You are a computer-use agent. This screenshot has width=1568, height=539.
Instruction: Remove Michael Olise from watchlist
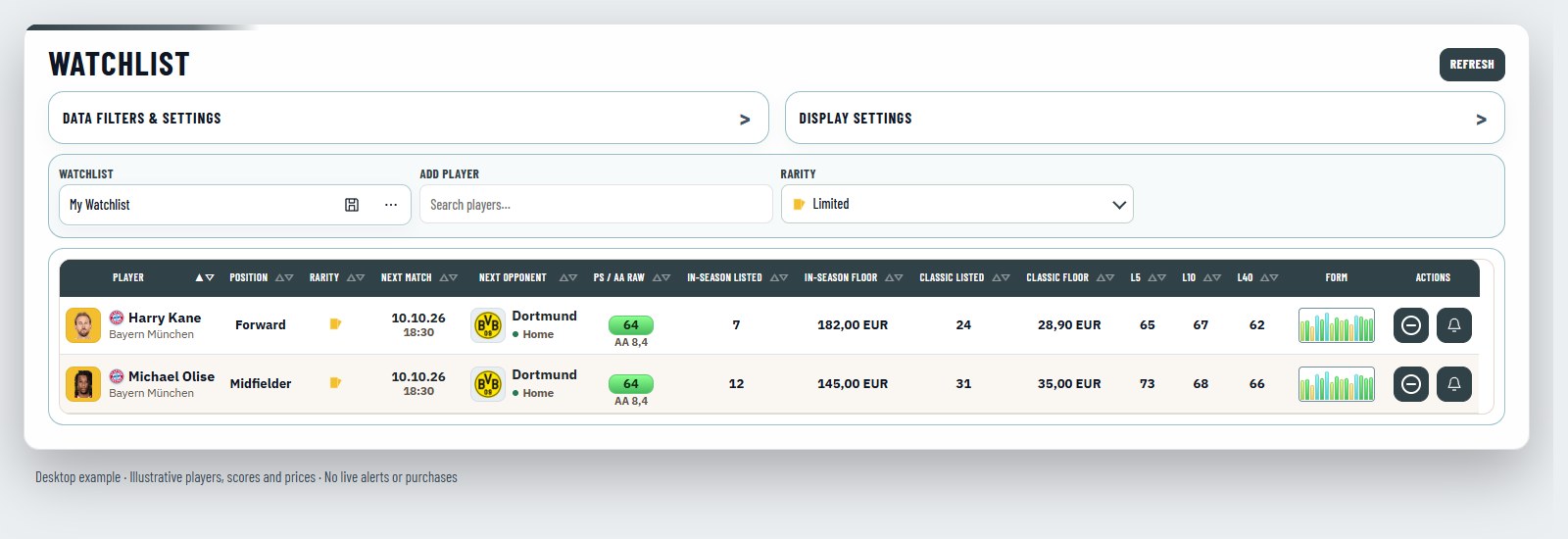click(x=1411, y=384)
